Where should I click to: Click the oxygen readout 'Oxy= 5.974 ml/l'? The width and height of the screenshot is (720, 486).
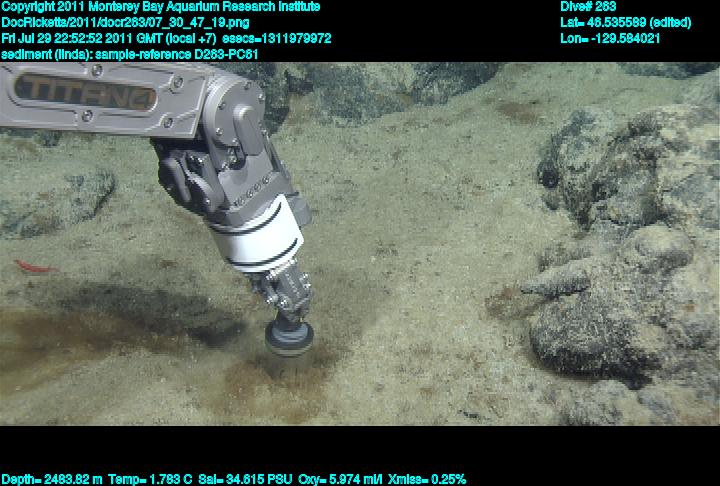coord(340,479)
